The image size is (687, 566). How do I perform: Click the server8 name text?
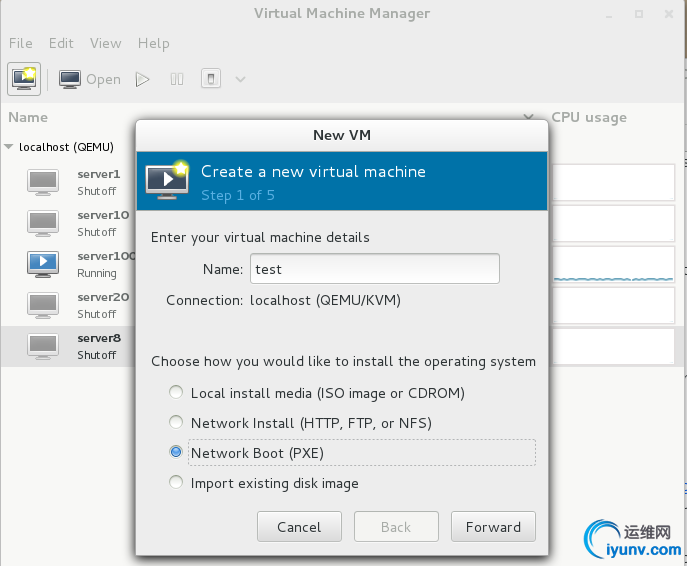coord(99,338)
